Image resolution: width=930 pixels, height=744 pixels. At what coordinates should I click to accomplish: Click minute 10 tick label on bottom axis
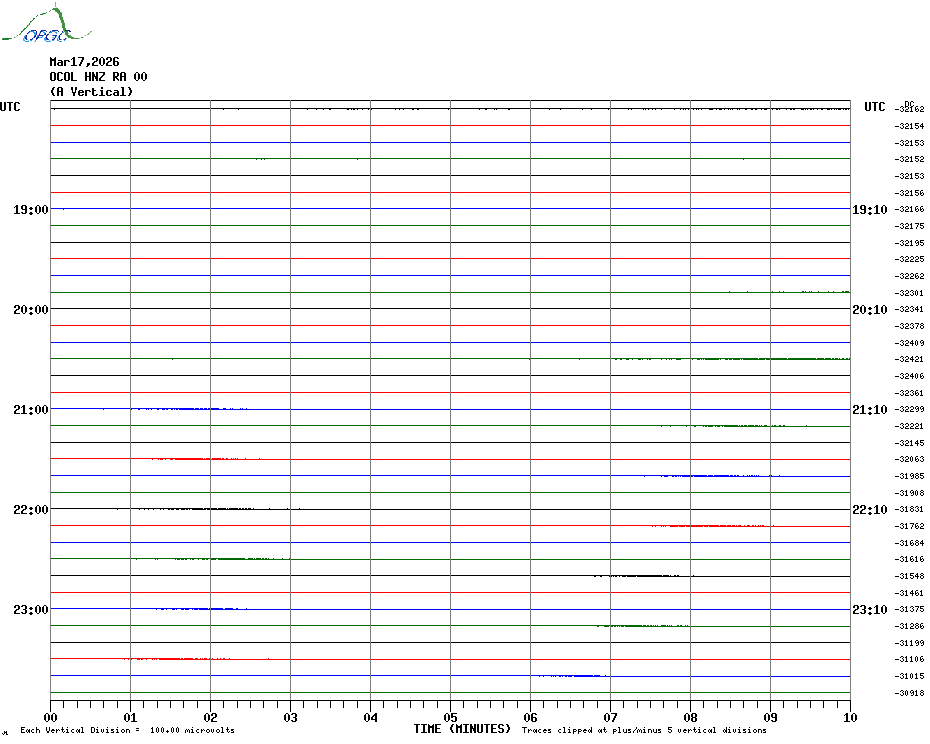(x=850, y=717)
